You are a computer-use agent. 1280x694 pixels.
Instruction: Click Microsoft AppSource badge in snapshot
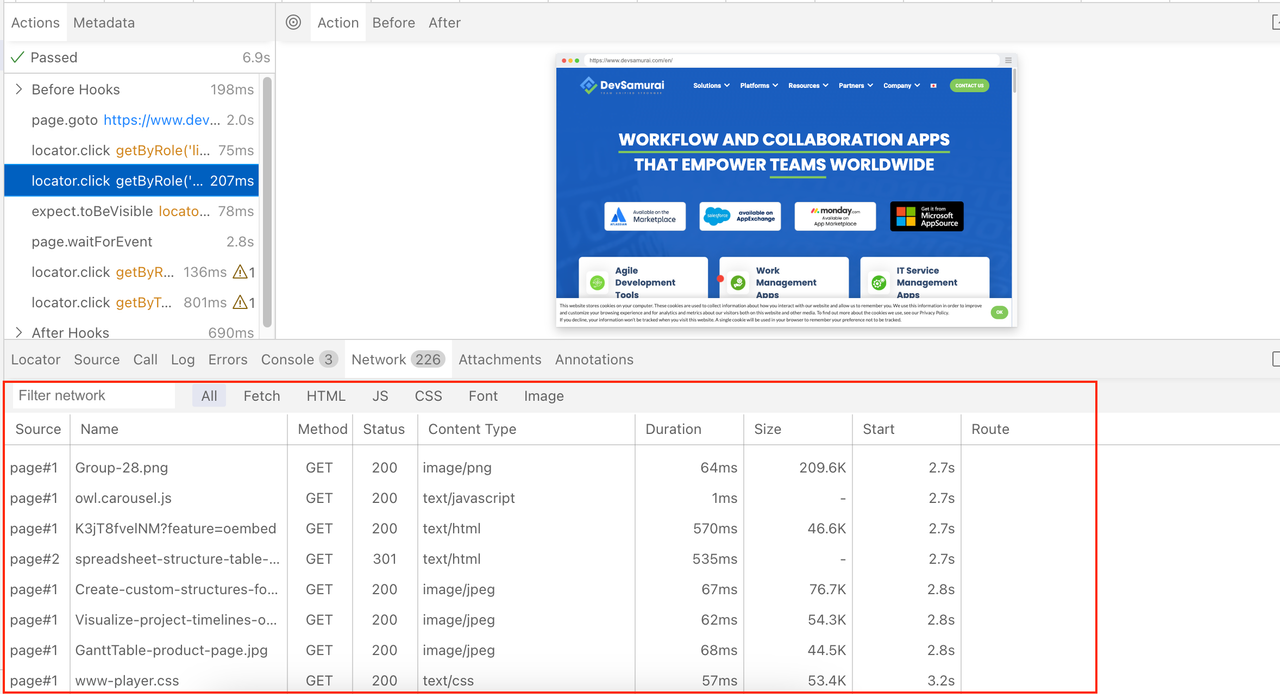click(927, 216)
